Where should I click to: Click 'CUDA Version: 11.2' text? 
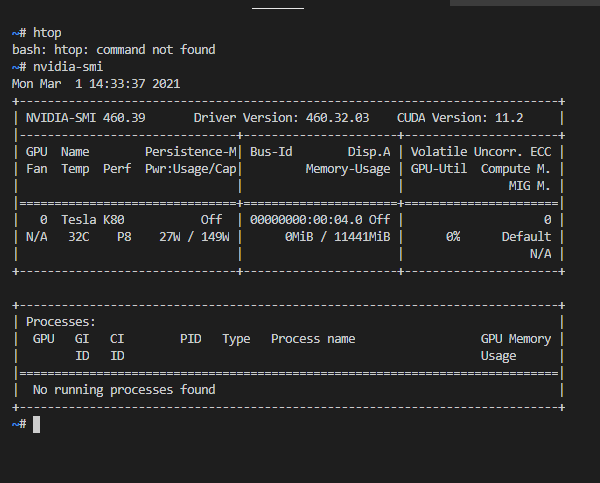click(460, 118)
